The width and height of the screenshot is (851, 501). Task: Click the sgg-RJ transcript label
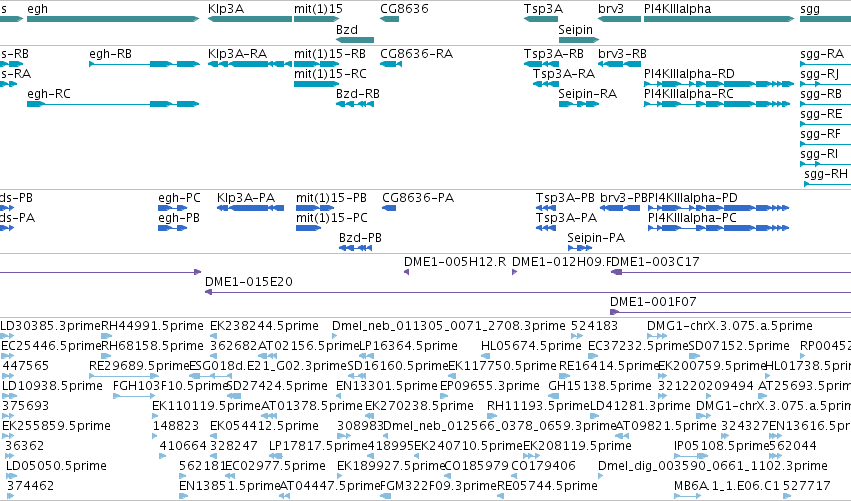[x=820, y=74]
